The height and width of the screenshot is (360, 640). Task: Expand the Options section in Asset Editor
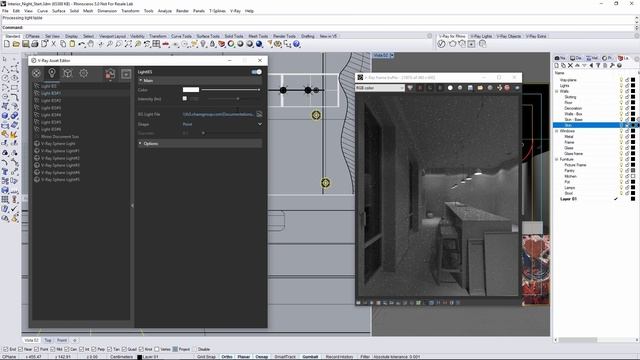point(140,143)
